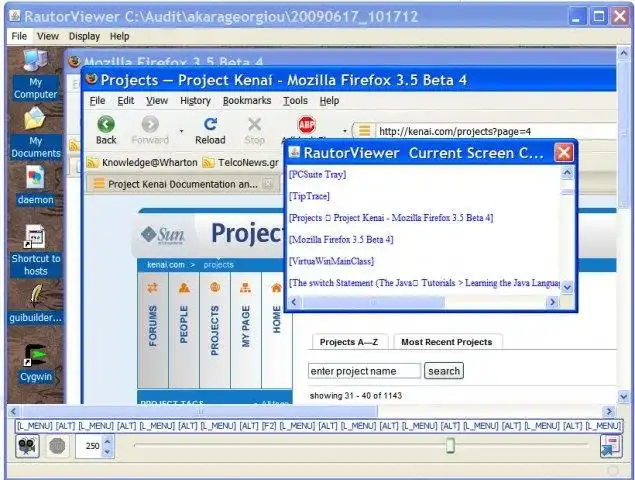Click the search button
Image resolution: width=635 pixels, height=480 pixels.
[x=444, y=371]
